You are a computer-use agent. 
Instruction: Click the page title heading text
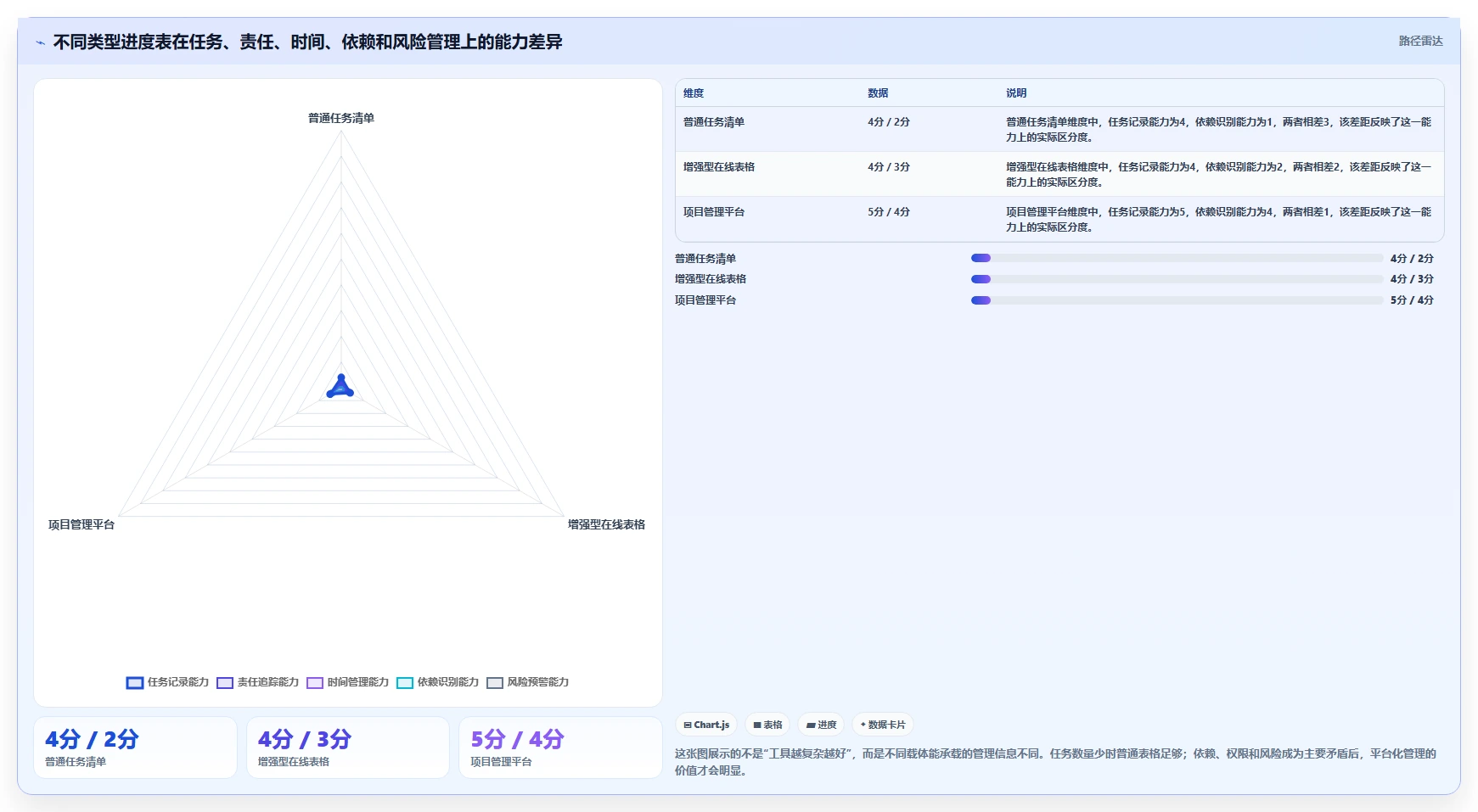(307, 42)
